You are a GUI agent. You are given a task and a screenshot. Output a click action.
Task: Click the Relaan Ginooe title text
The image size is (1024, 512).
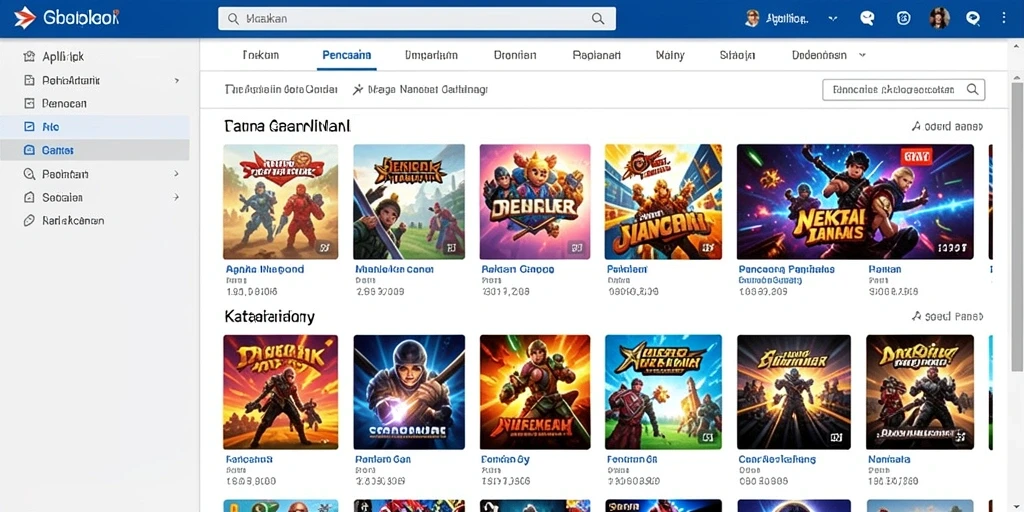pos(517,269)
